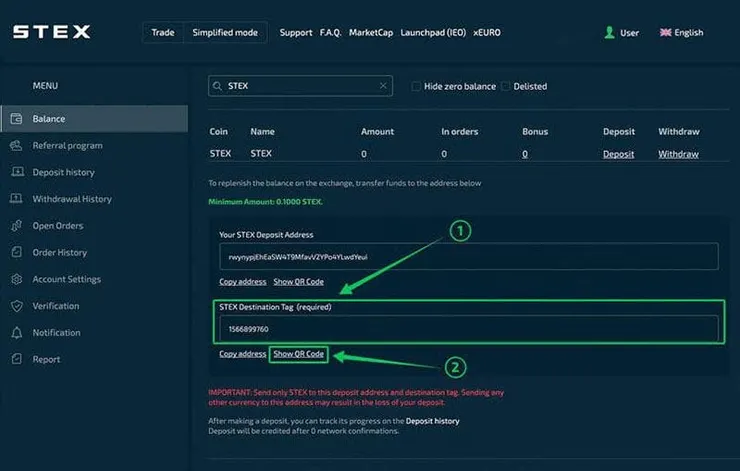740x471 pixels.
Task: Open Account Settings
Action: click(67, 279)
